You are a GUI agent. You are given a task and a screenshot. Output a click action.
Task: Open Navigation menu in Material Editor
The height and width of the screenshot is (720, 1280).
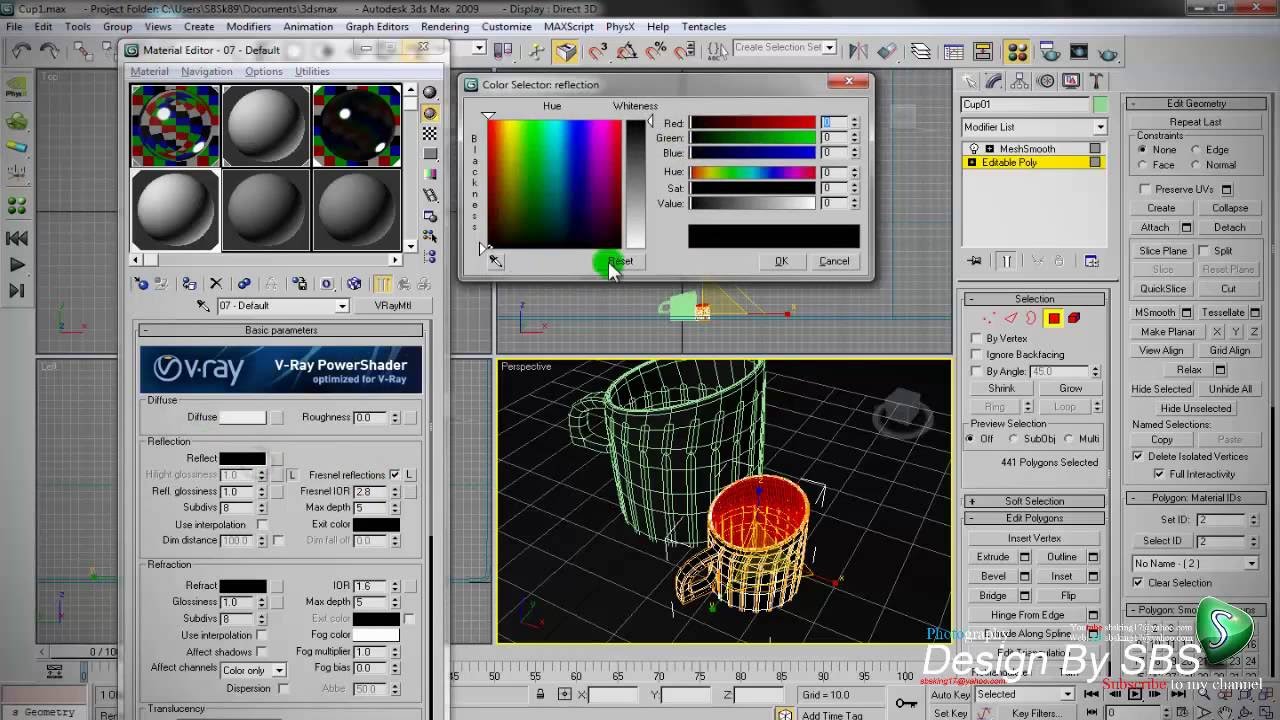tap(207, 71)
